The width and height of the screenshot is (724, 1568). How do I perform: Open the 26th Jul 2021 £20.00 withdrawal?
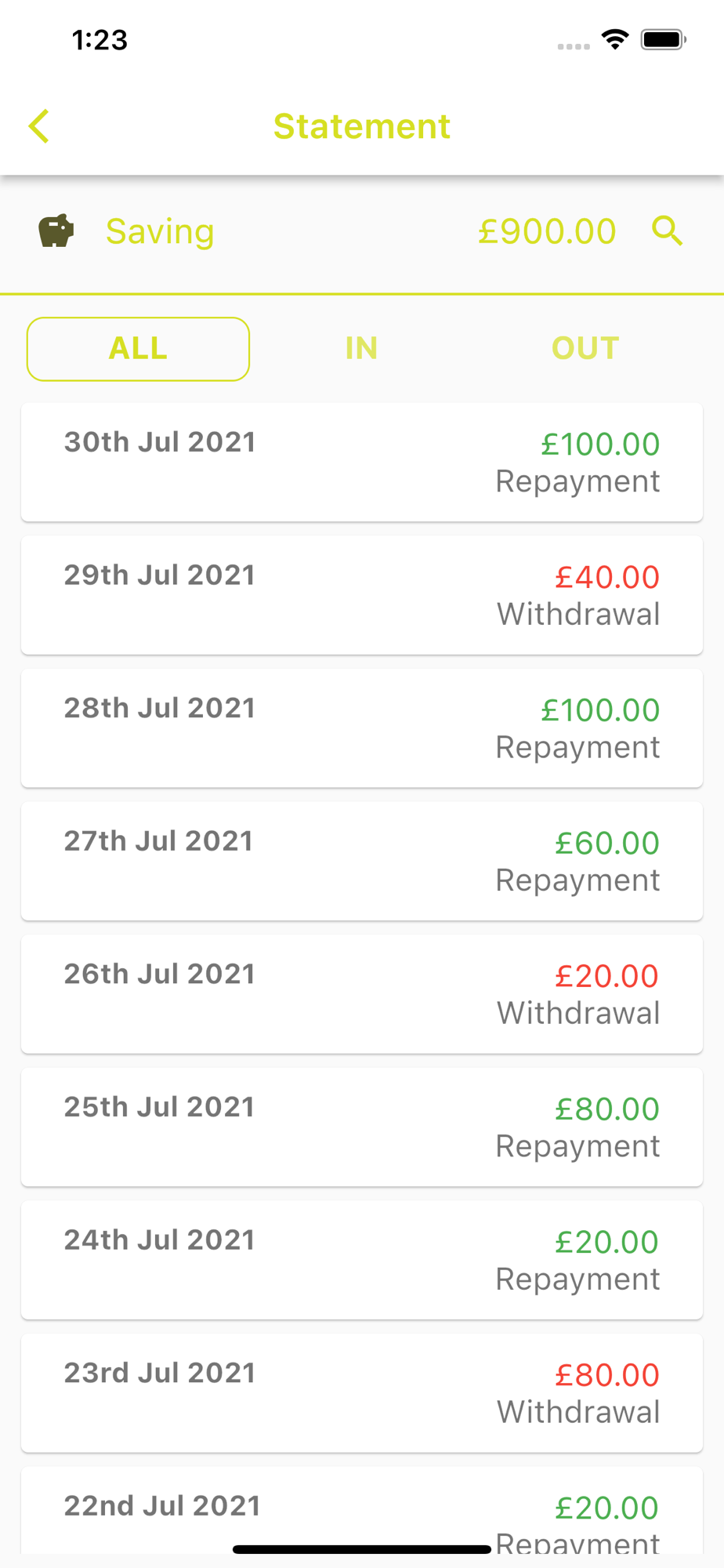(361, 994)
